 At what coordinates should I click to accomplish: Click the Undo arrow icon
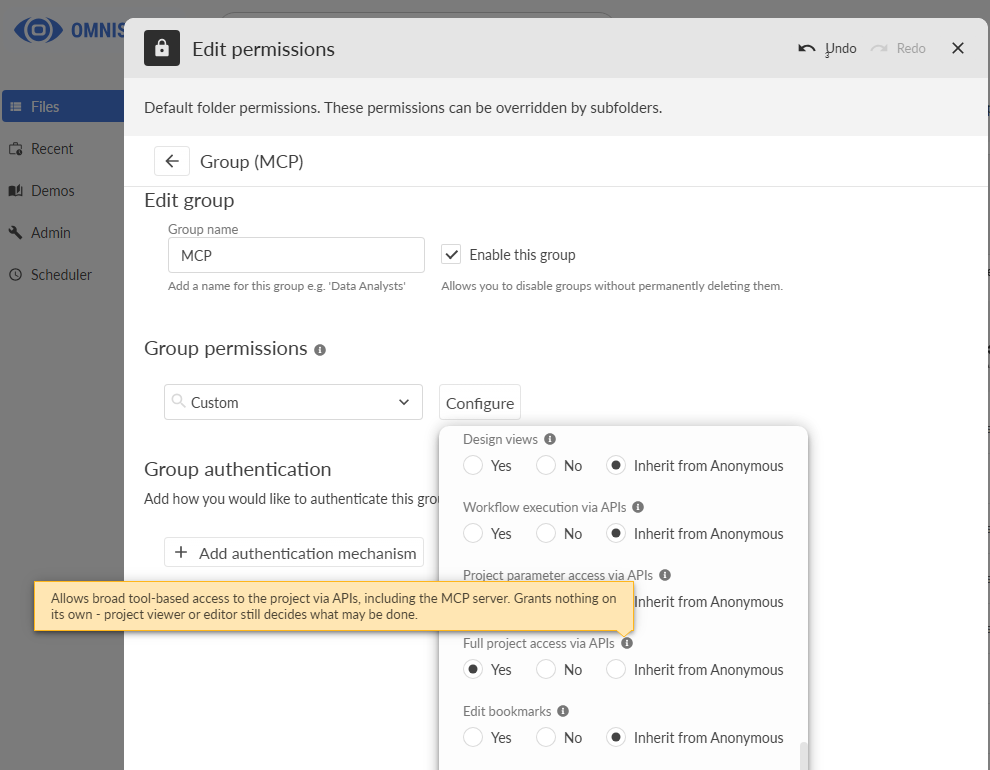[x=806, y=49]
